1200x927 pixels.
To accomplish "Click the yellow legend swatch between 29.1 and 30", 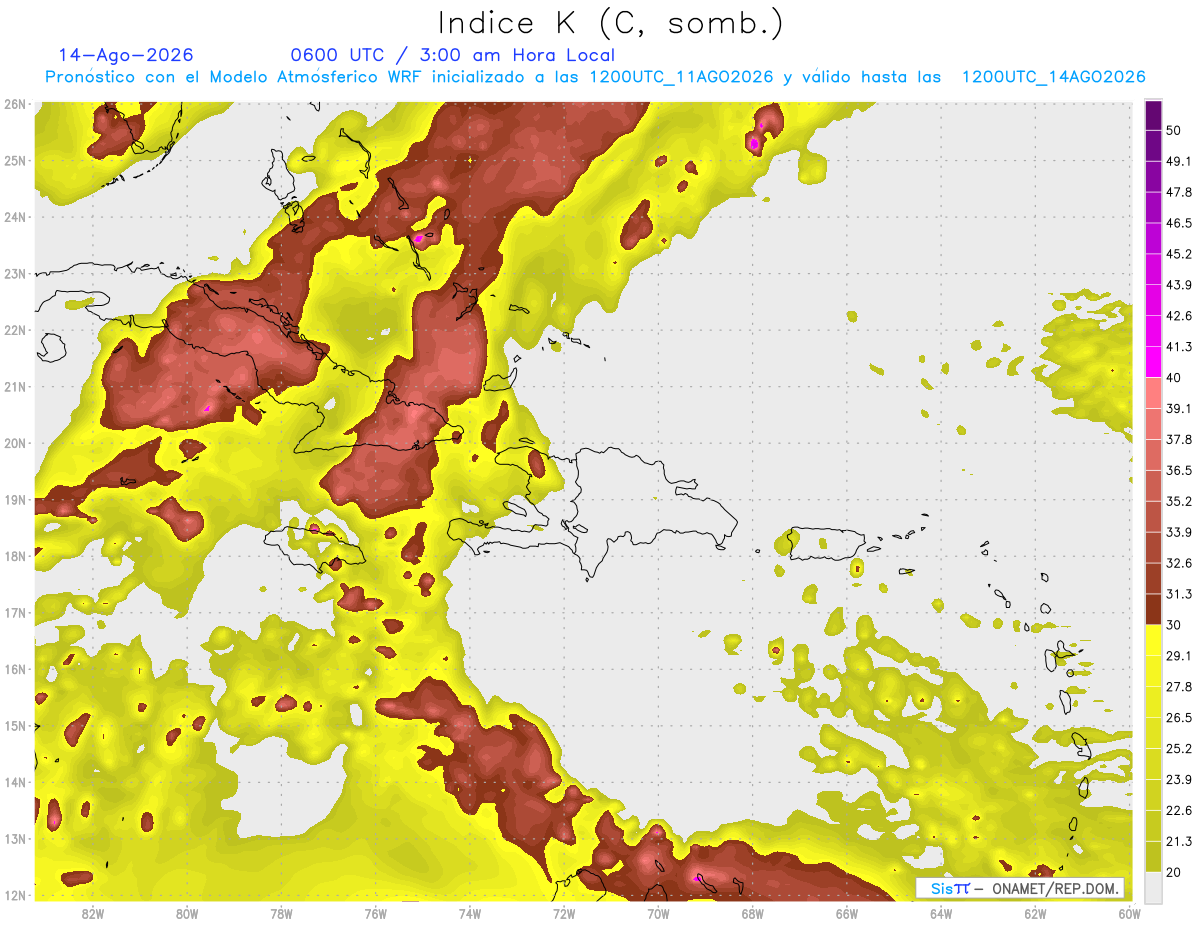I will coord(1153,640).
